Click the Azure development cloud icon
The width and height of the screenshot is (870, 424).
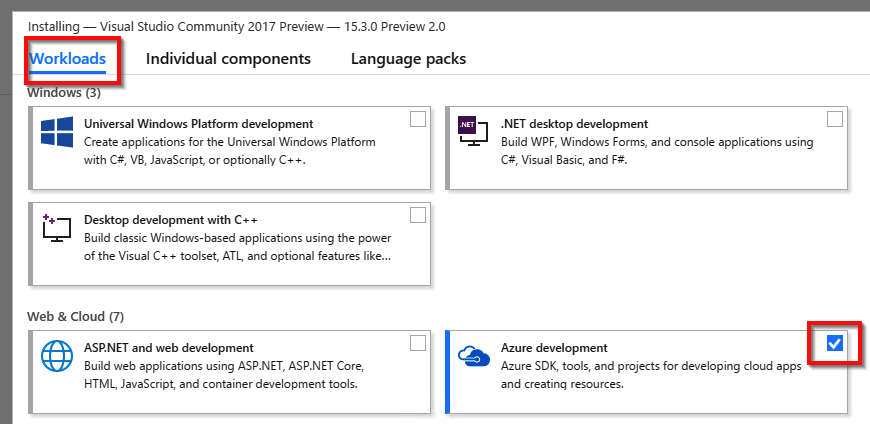tap(474, 356)
